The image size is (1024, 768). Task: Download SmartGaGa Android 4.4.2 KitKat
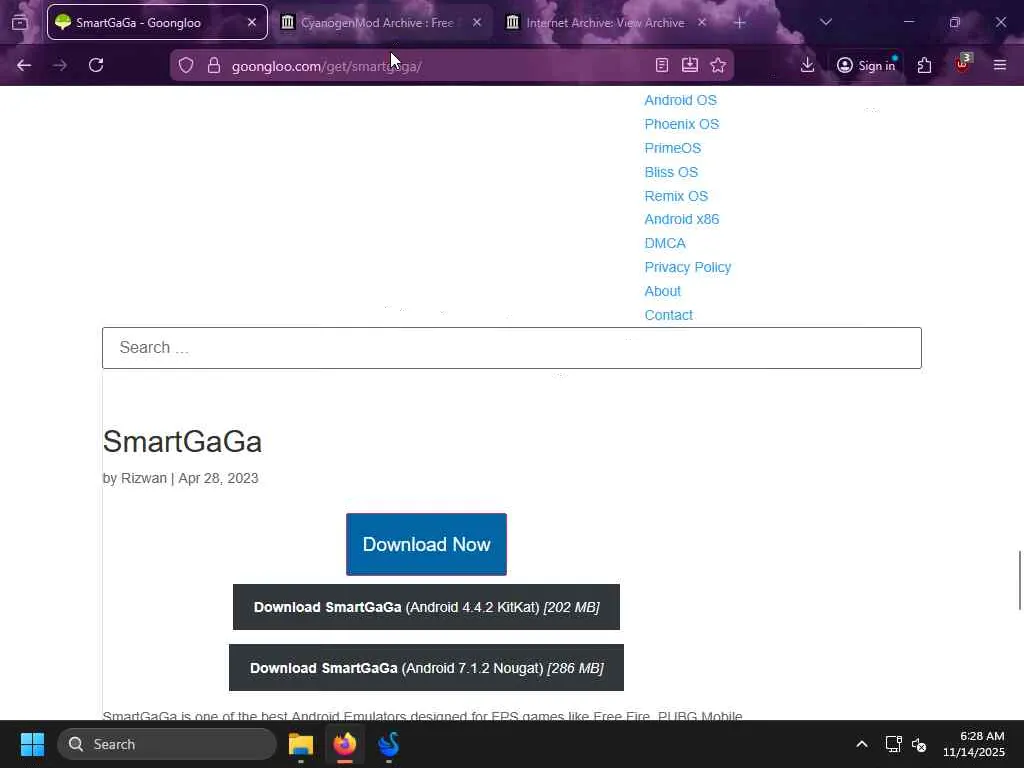point(426,607)
